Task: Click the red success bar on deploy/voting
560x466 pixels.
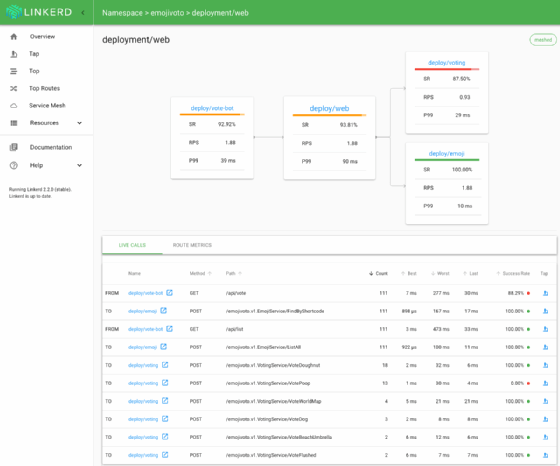Action: [x=447, y=69]
